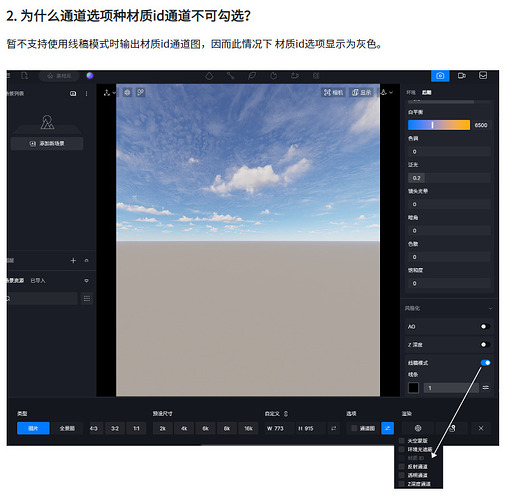Collapse the 风格化 section chevron
The image size is (529, 500).
pos(490,308)
